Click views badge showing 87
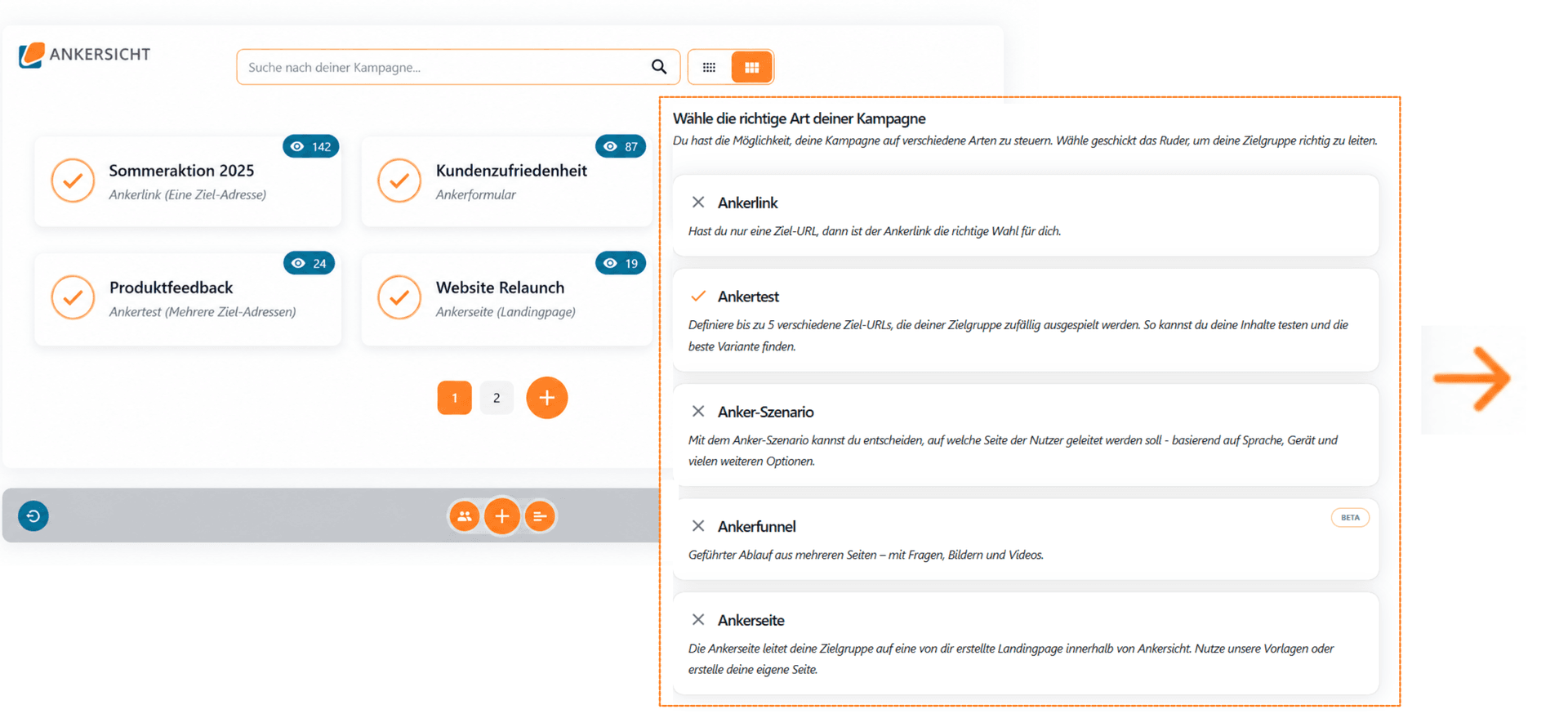This screenshot has height=727, width=1568. (621, 146)
